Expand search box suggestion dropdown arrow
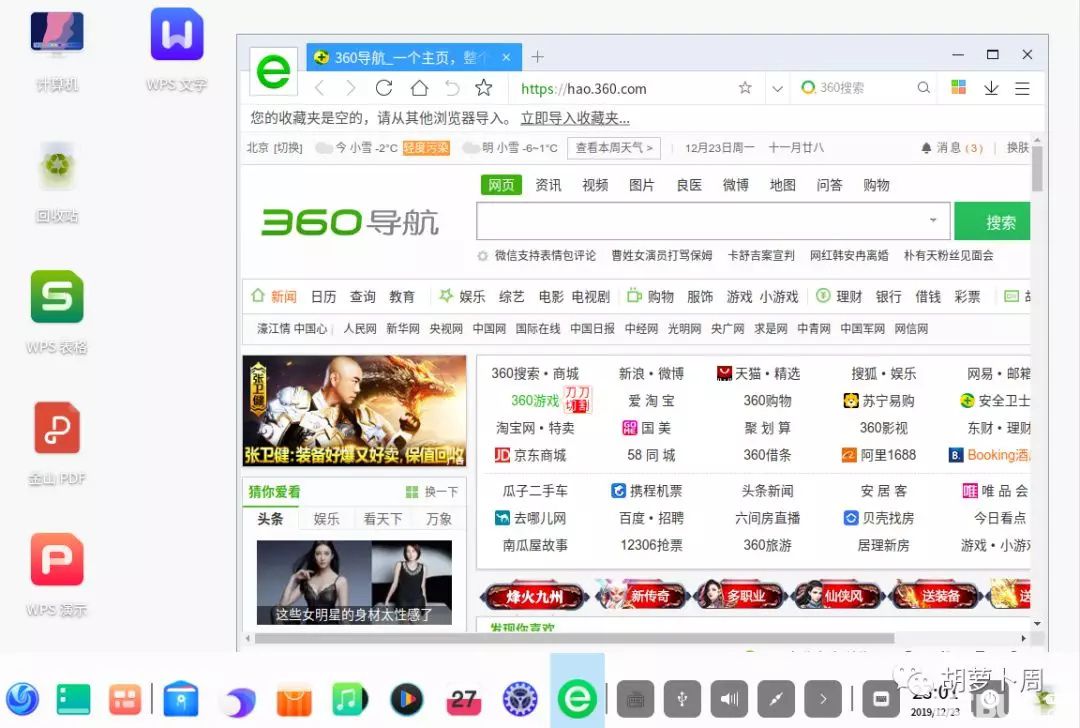Screen dimensions: 1080x728 pyautogui.click(x=933, y=220)
